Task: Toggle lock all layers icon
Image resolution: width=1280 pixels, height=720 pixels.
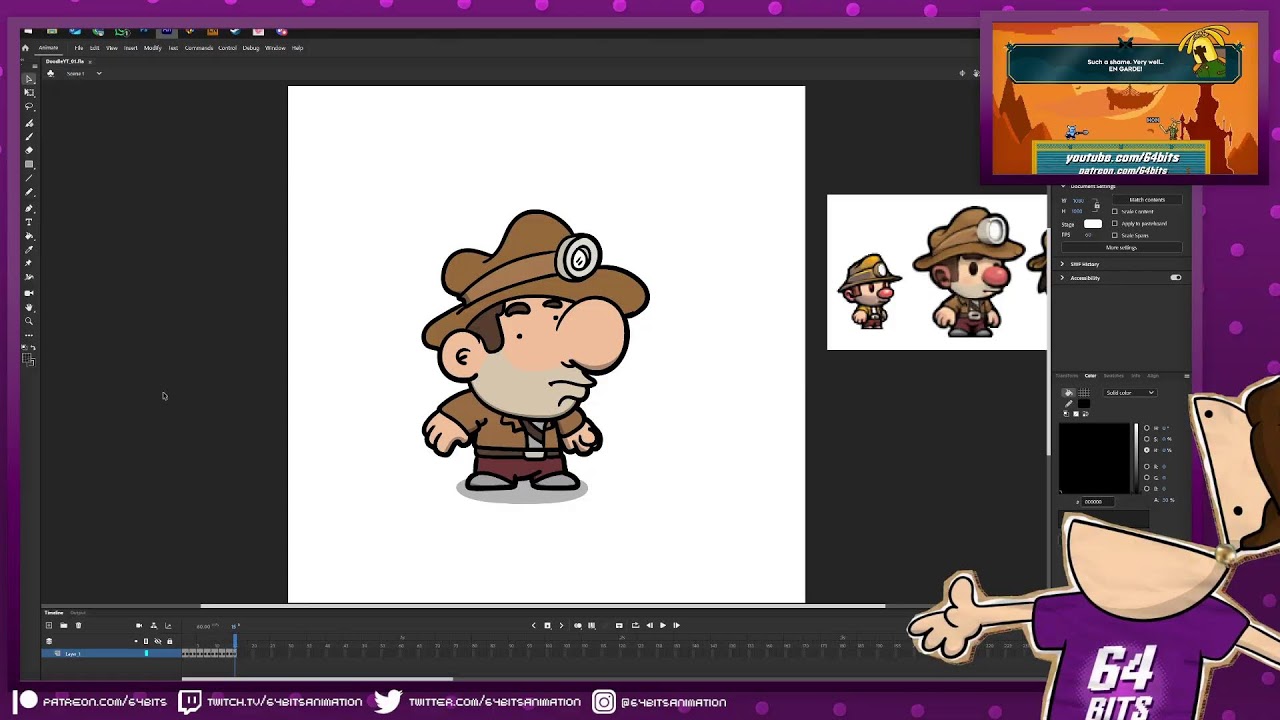Action: coord(169,641)
